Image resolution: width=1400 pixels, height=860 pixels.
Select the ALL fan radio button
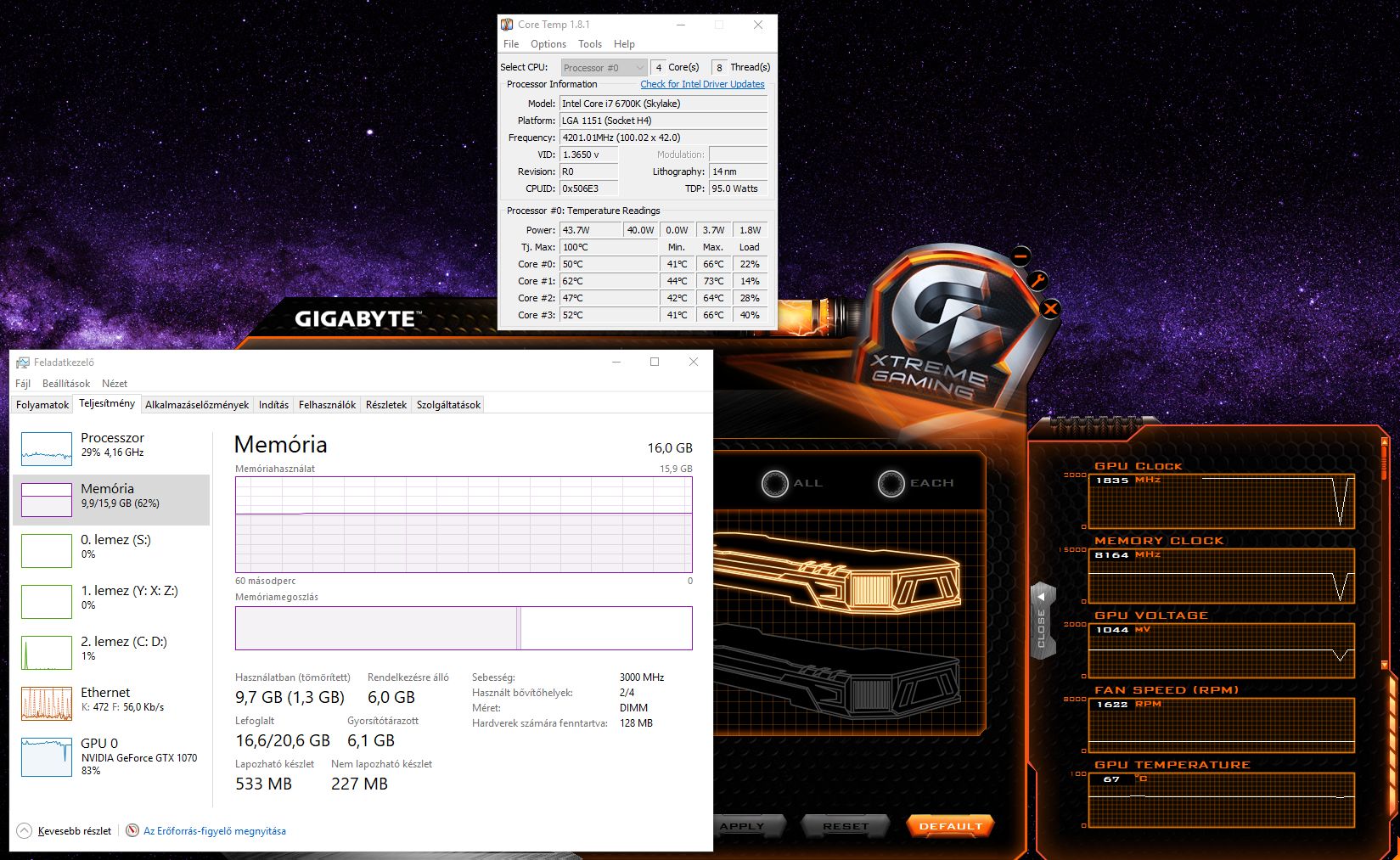coord(774,483)
